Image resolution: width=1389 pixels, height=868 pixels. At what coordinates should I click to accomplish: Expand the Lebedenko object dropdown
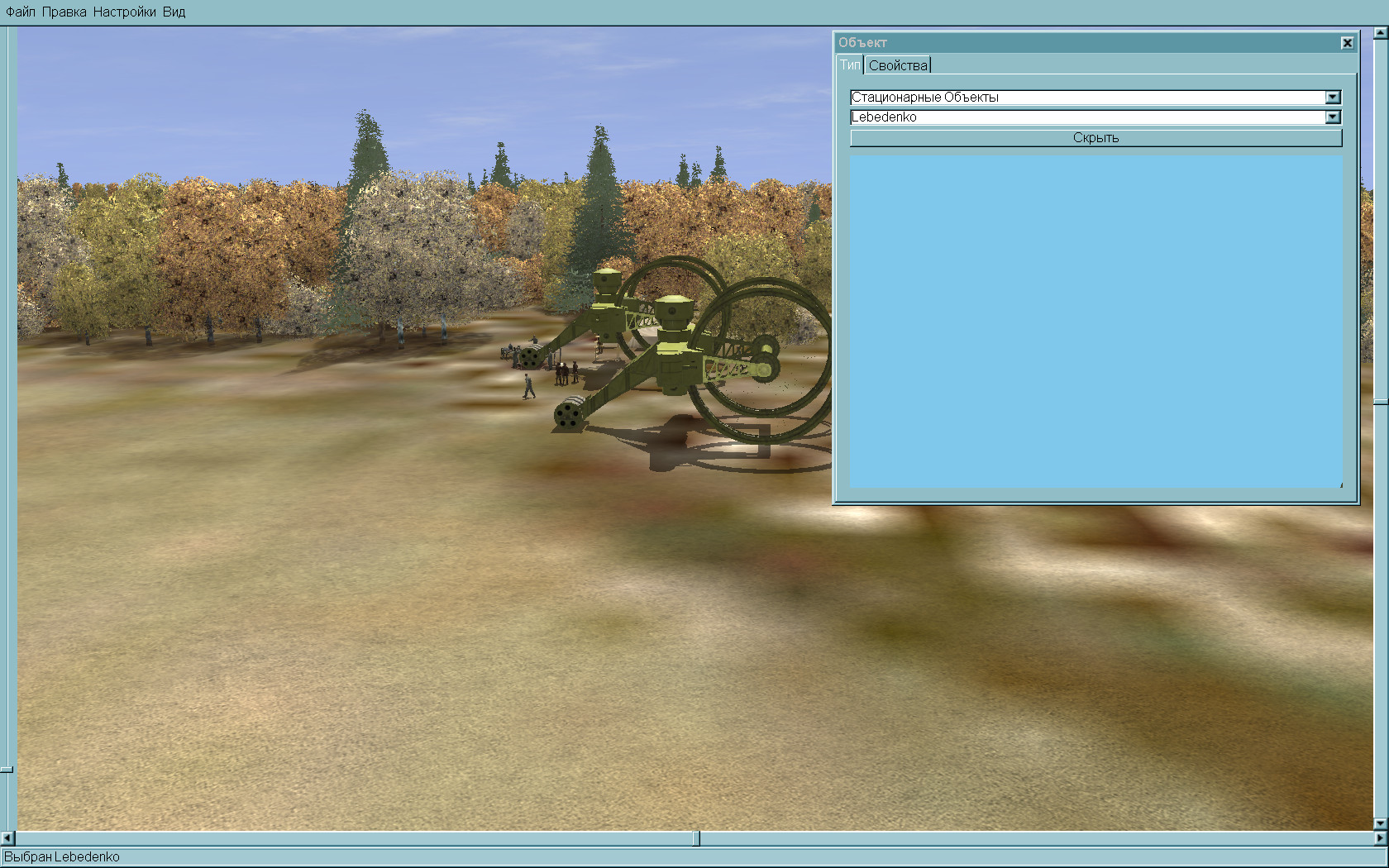click(1332, 117)
